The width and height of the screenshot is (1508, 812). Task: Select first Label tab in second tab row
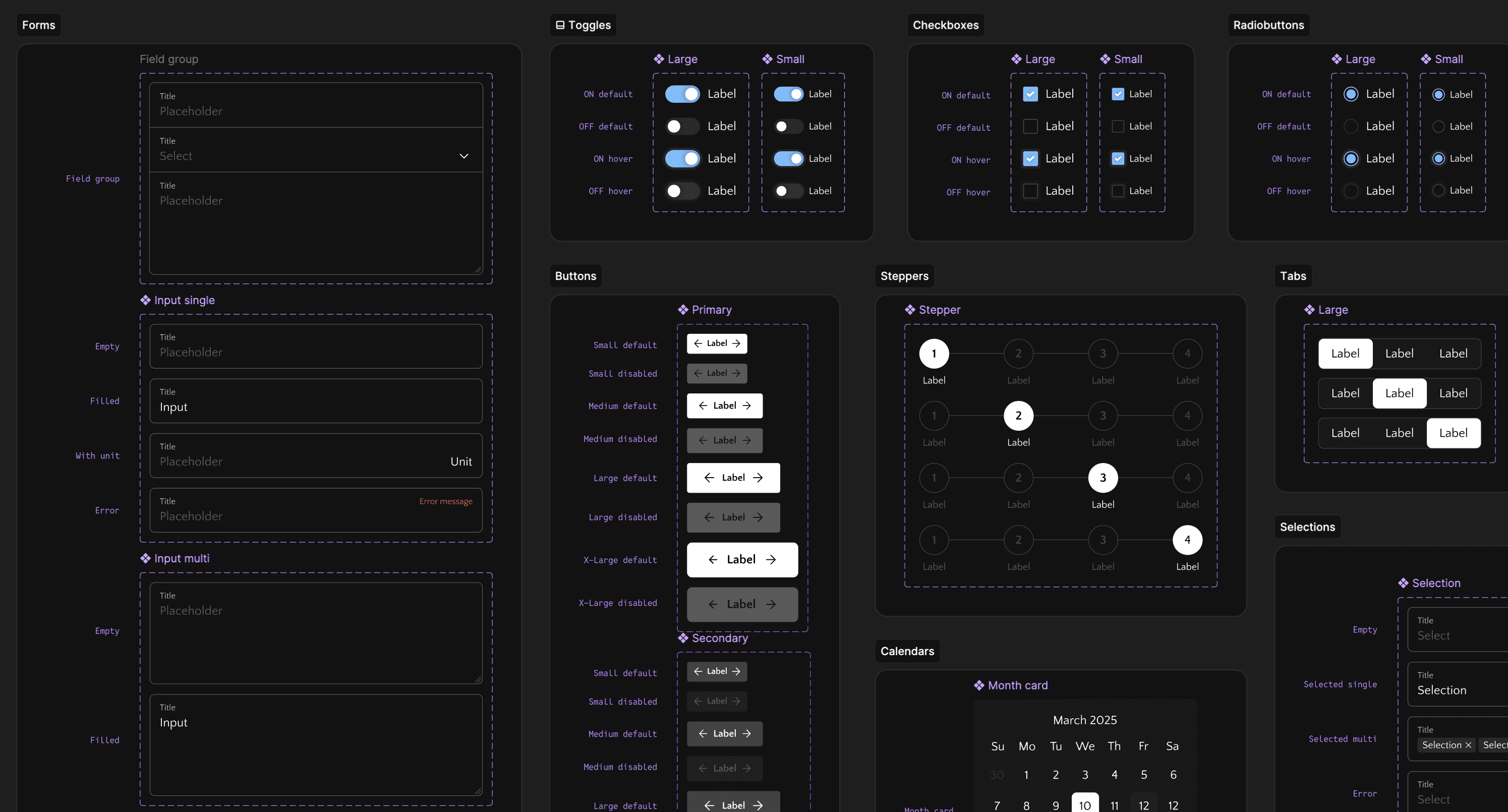[x=1345, y=393]
